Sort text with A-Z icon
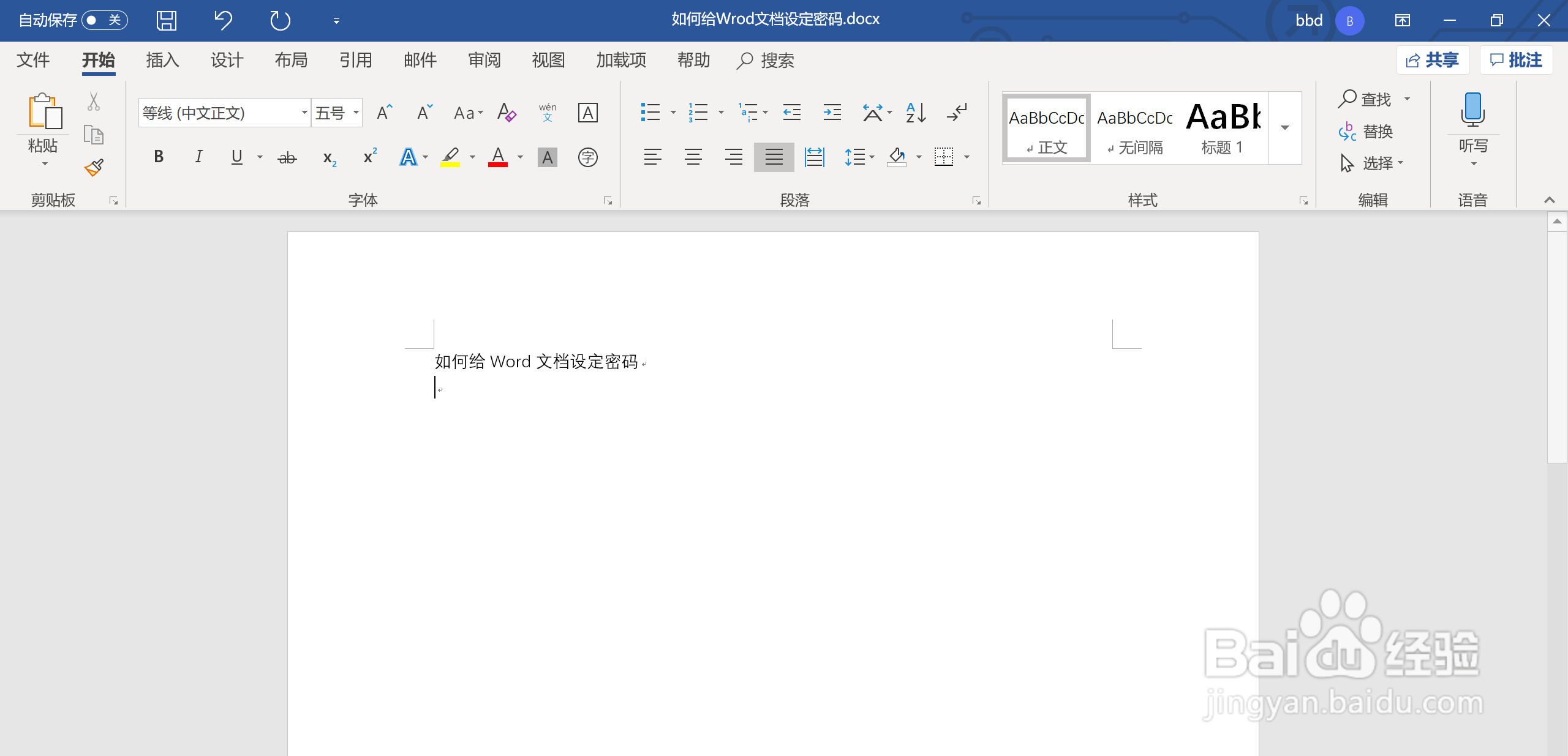Image resolution: width=1568 pixels, height=756 pixels. [x=916, y=112]
